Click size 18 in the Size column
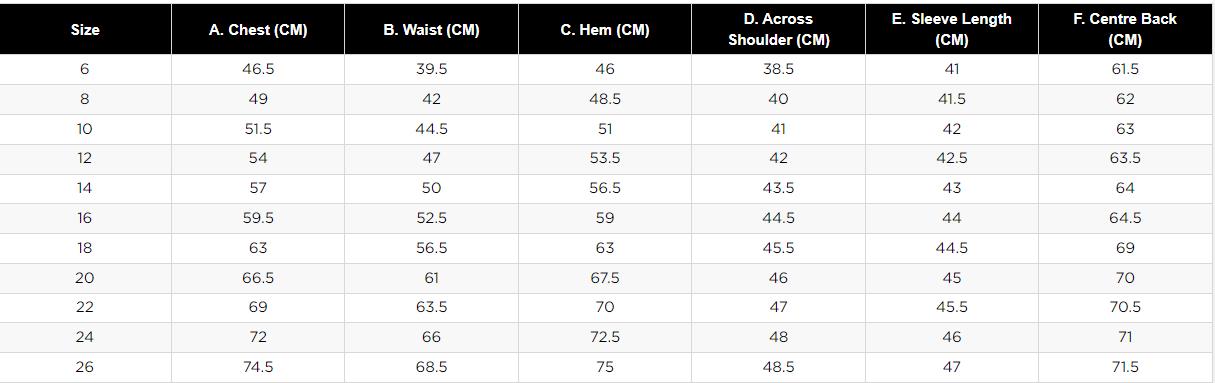 85,248
